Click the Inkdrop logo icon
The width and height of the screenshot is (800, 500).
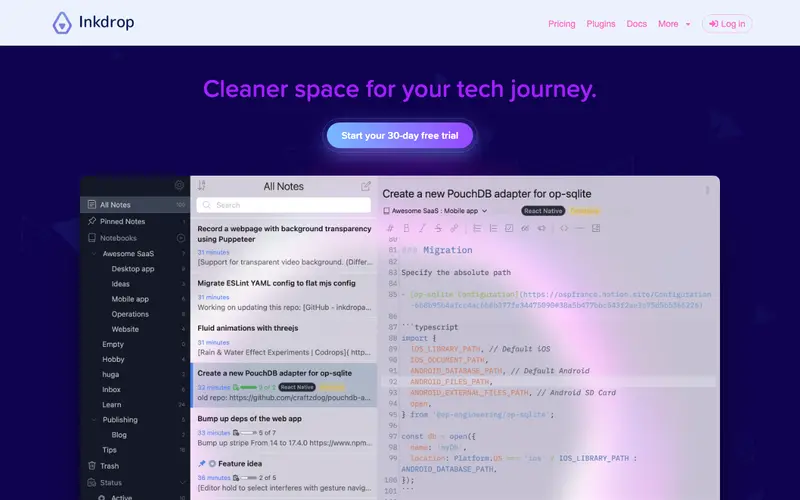62,23
